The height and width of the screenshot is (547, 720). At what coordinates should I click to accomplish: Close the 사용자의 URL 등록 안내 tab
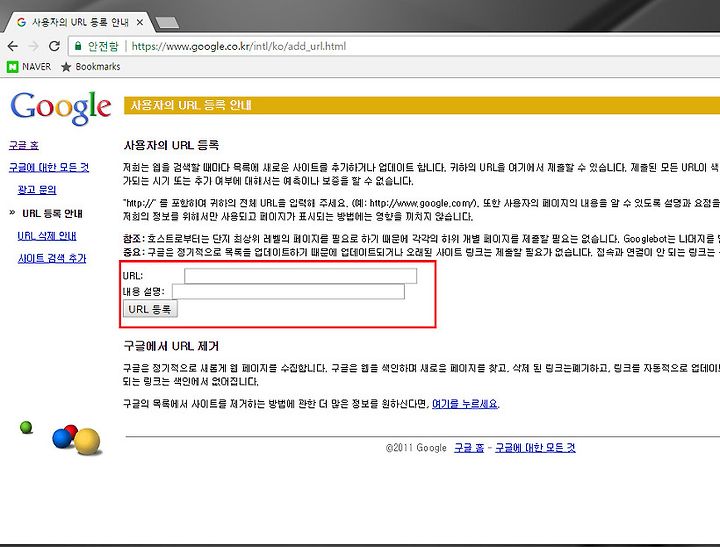click(x=140, y=22)
